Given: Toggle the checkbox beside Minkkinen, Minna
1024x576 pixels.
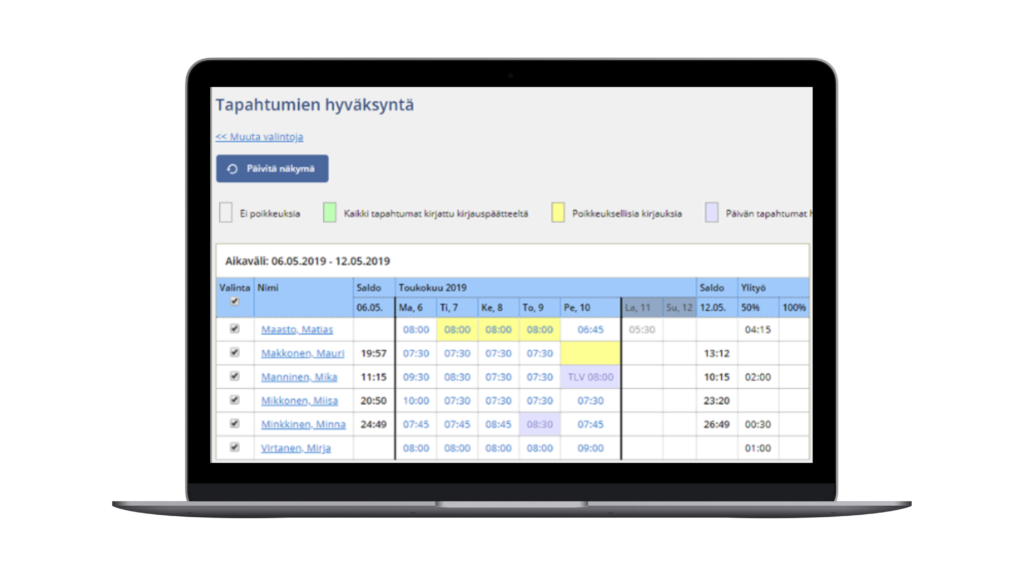Looking at the screenshot, I should pos(235,424).
